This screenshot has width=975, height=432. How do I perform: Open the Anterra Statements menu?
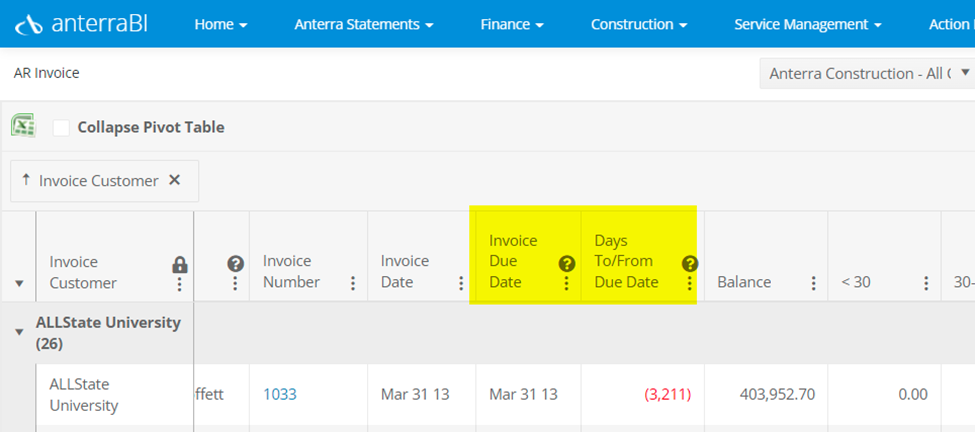point(364,25)
